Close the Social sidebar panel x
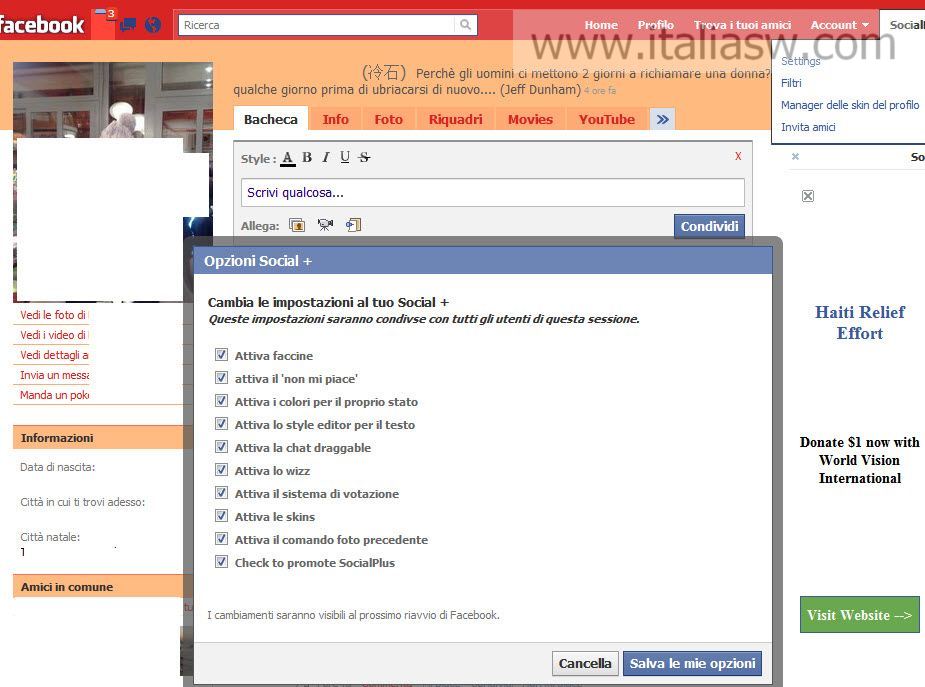Image resolution: width=925 pixels, height=687 pixels. point(795,156)
